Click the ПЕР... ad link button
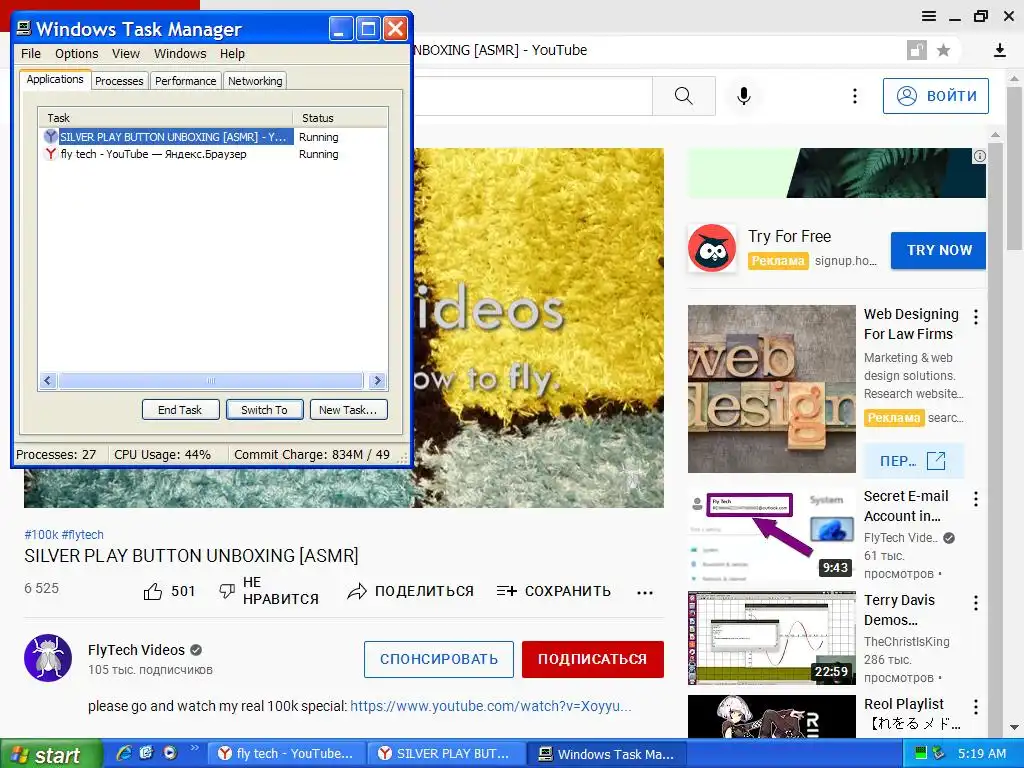1024x768 pixels. point(914,461)
